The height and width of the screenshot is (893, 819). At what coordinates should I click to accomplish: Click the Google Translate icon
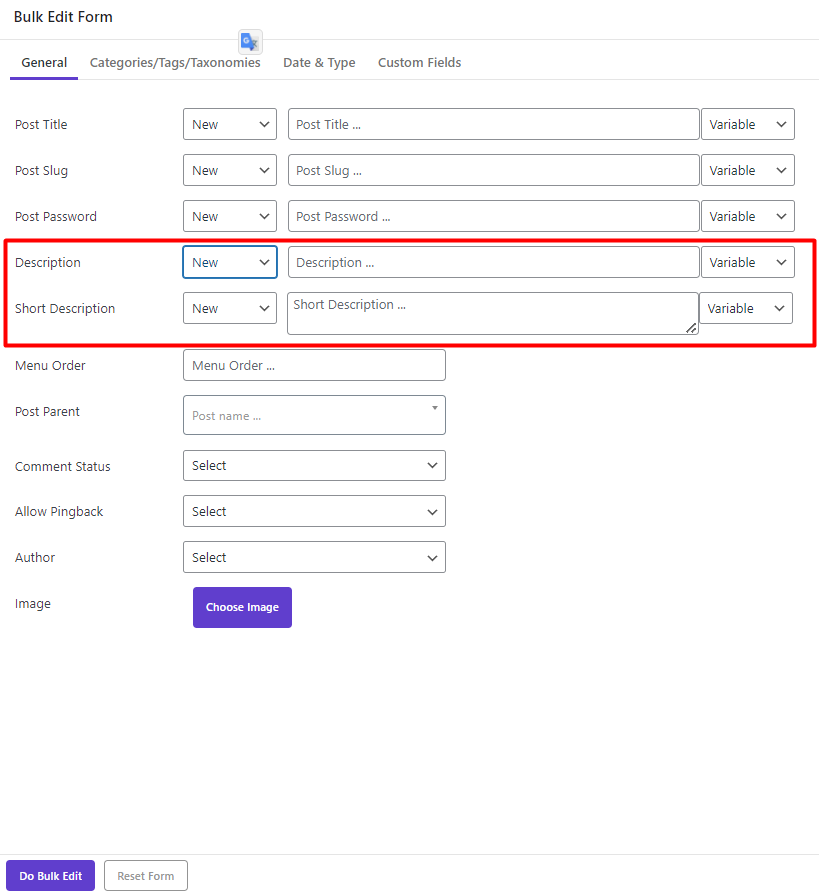click(250, 42)
